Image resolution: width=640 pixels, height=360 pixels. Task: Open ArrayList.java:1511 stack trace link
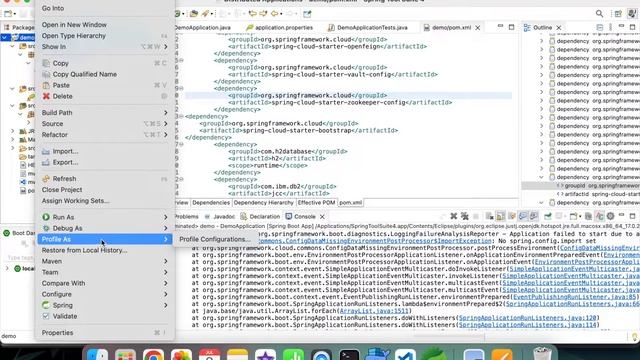tap(373, 311)
